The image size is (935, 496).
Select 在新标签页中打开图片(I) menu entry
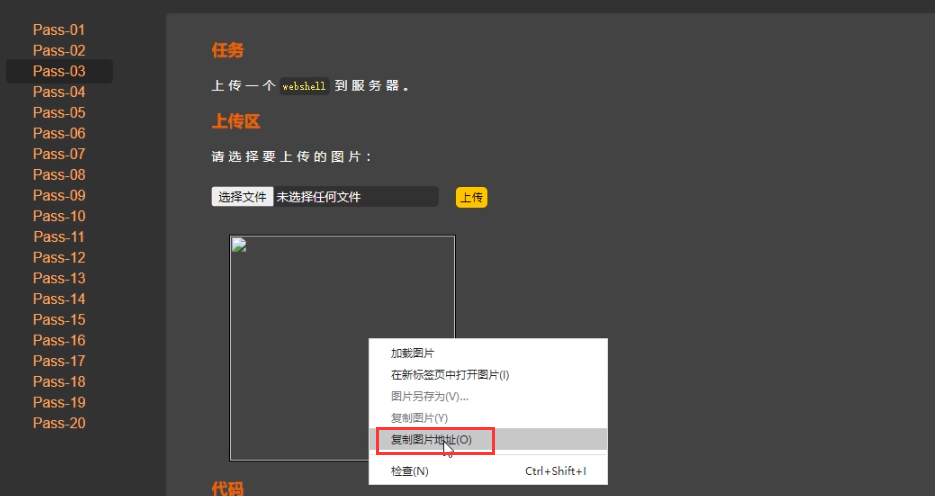[449, 375]
